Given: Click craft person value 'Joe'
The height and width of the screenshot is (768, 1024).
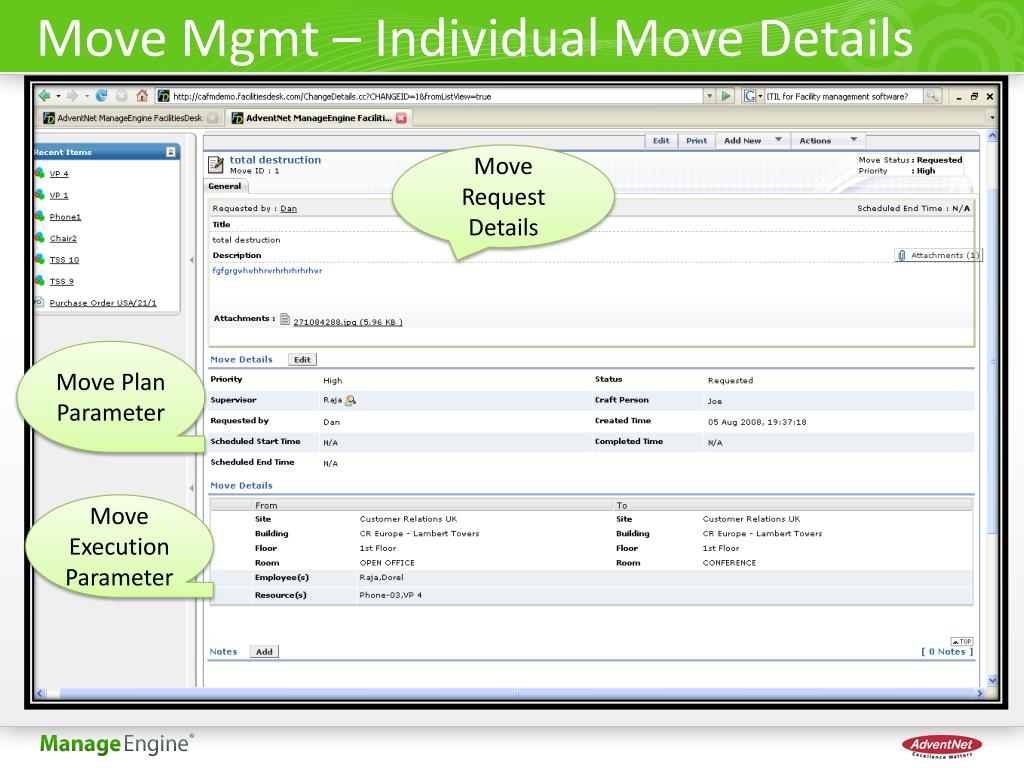Looking at the screenshot, I should (714, 401).
